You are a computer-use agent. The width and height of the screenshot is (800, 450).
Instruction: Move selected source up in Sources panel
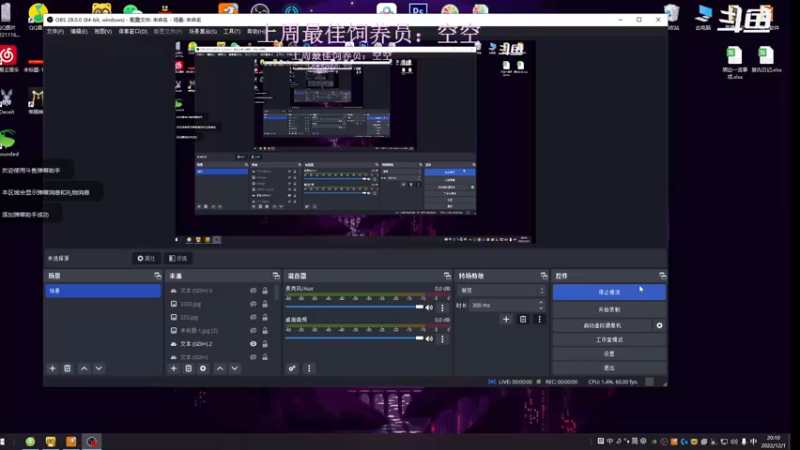220,368
